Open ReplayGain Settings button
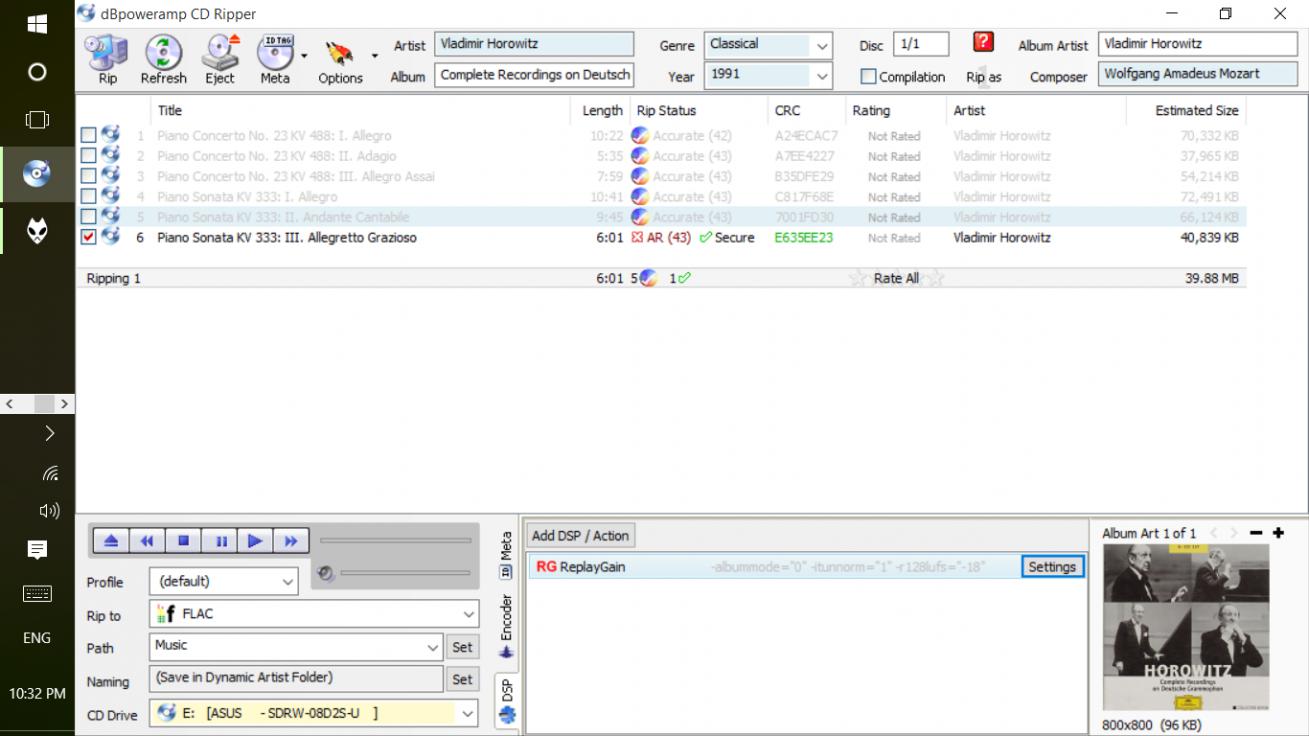1309x736 pixels. (1052, 567)
